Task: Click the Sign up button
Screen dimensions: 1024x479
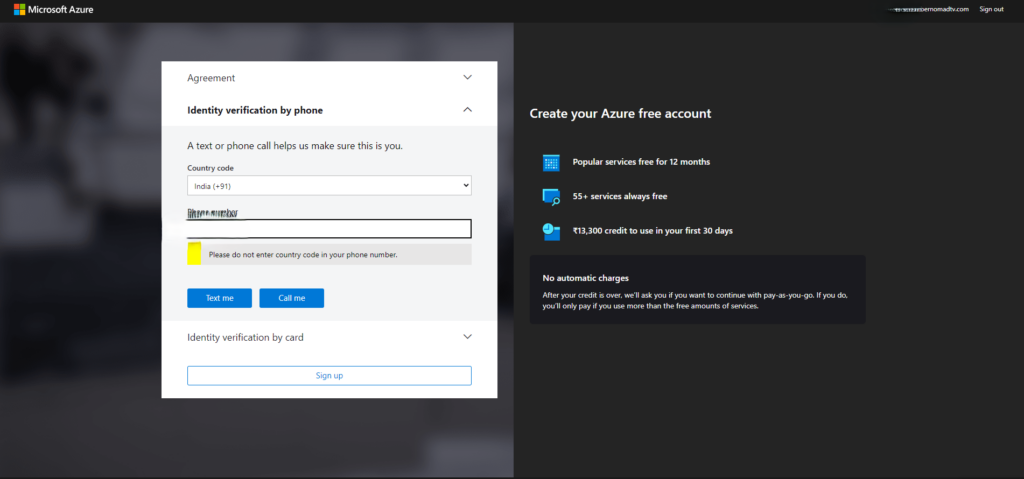Action: (x=329, y=376)
